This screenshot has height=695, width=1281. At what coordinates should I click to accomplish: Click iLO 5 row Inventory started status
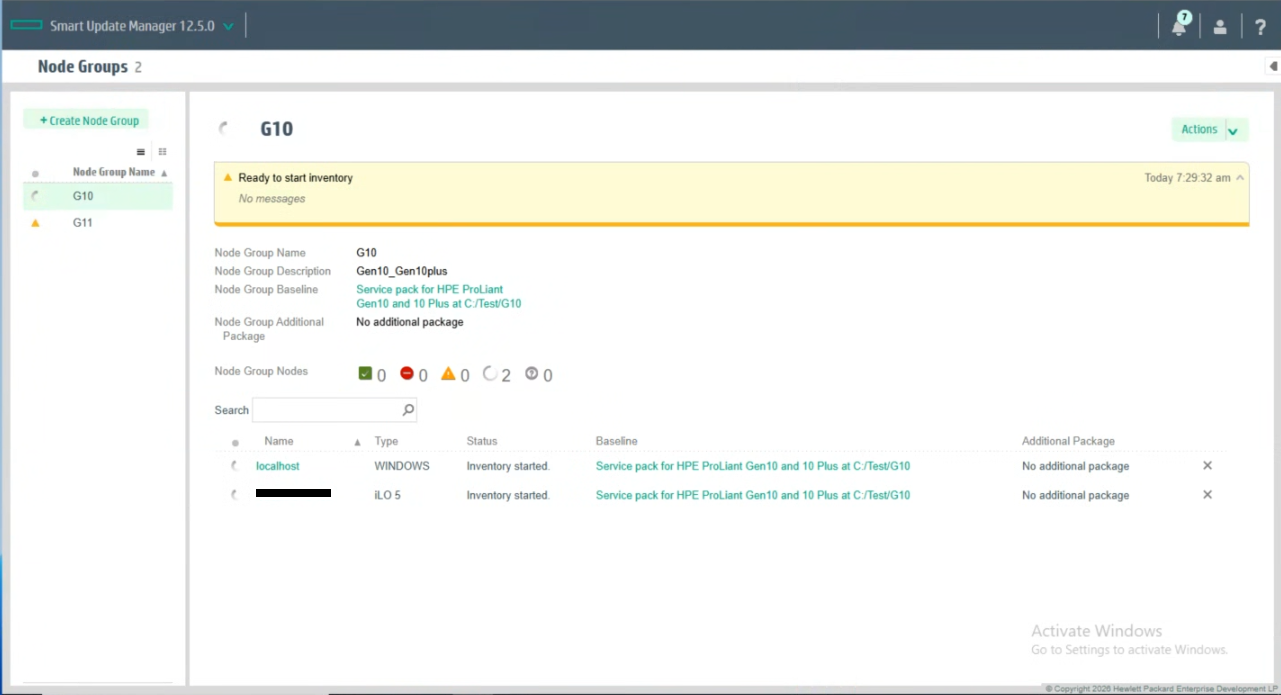[508, 495]
